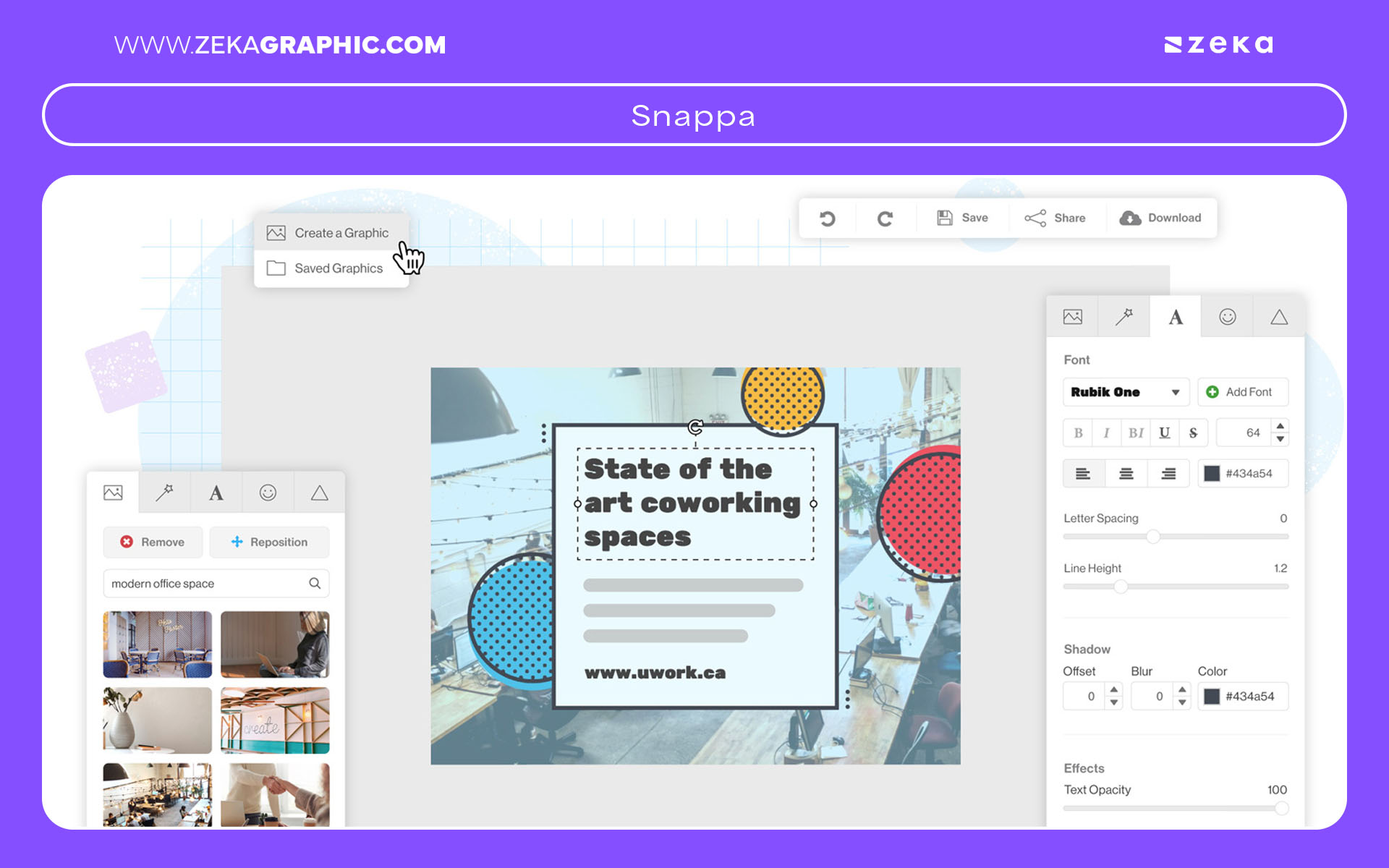This screenshot has width=1389, height=868.
Task: Select the vase photo thumbnail in results
Action: pyautogui.click(x=157, y=720)
